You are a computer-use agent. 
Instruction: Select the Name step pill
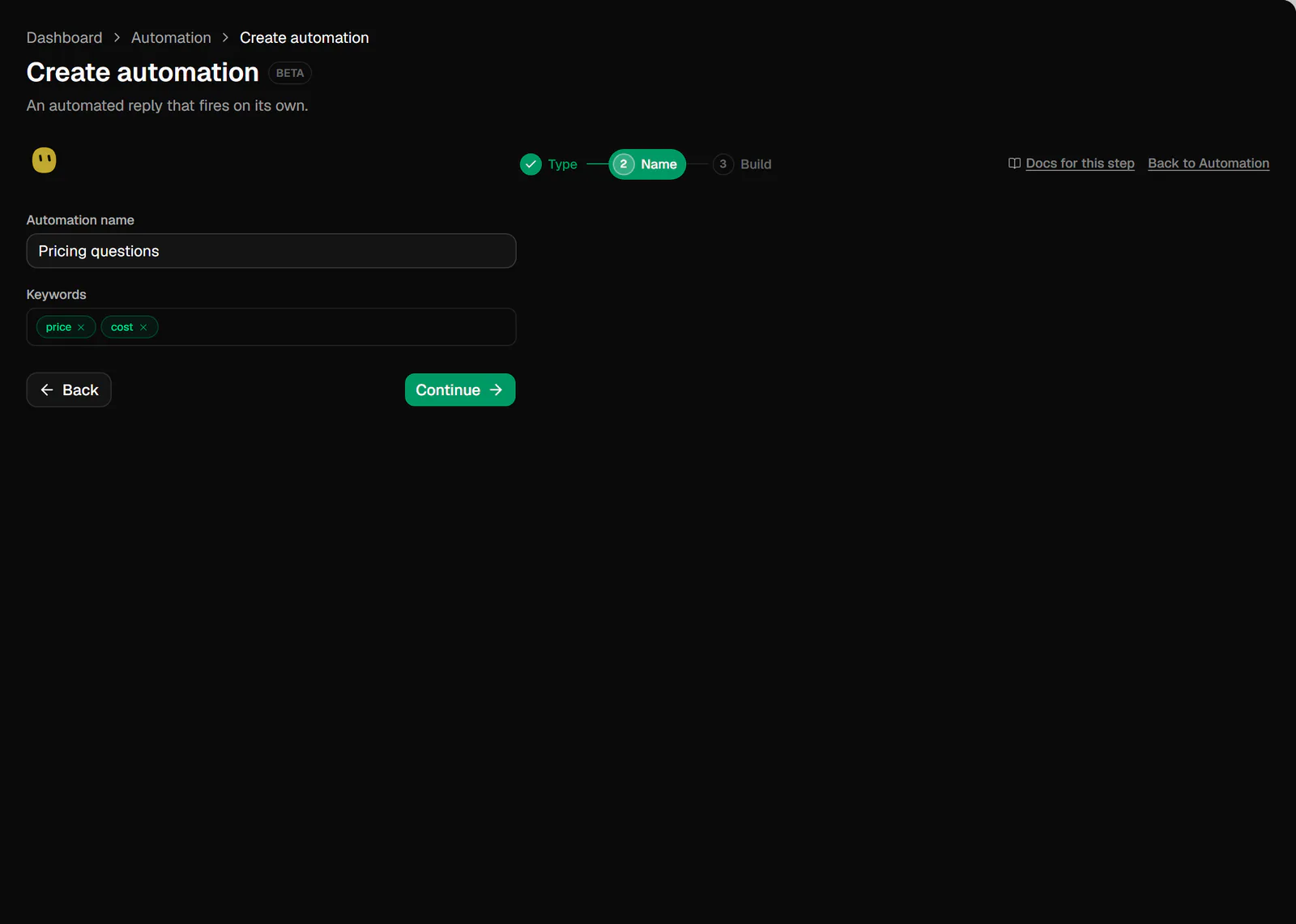click(647, 164)
